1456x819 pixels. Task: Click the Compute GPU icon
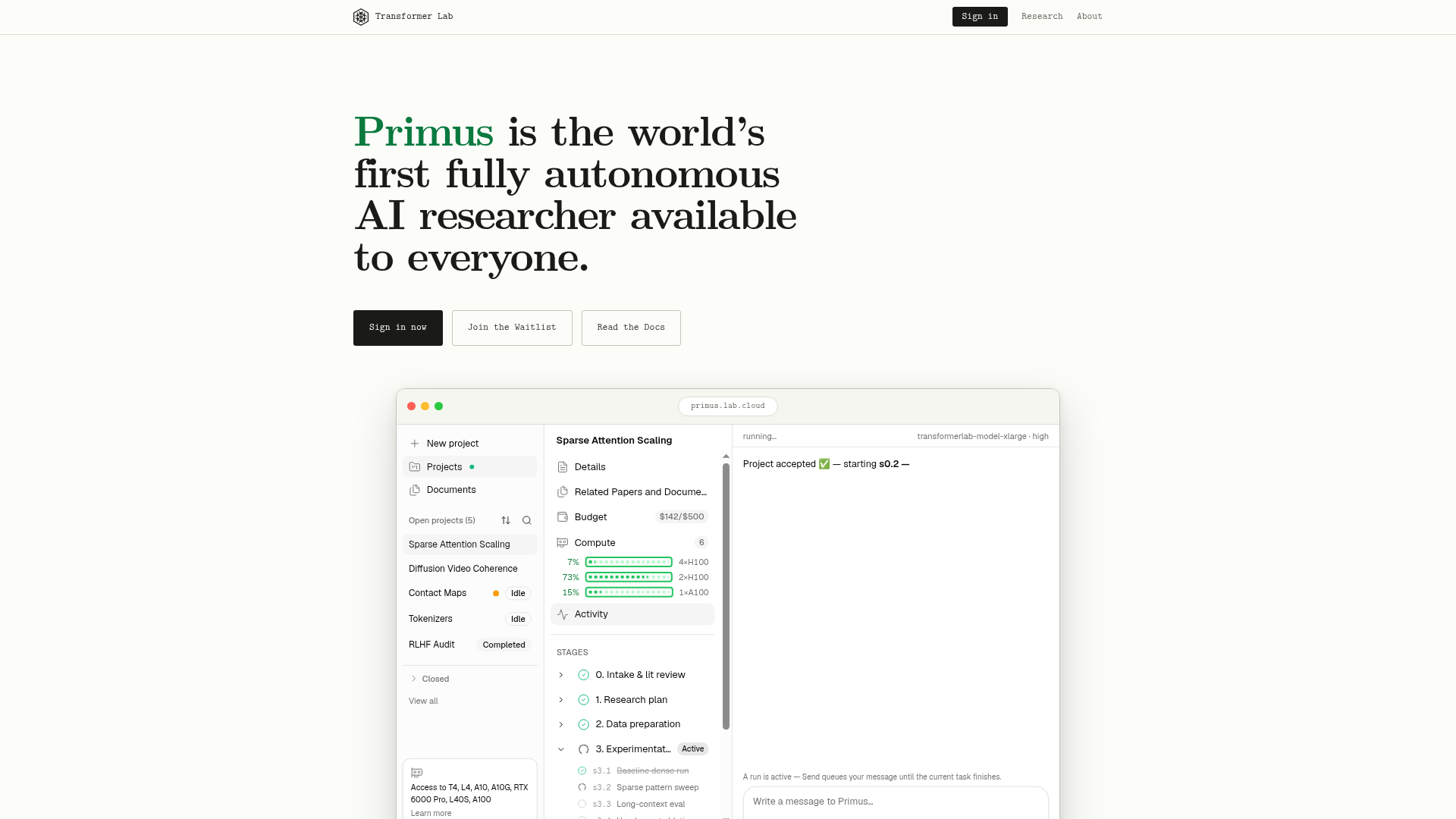pyautogui.click(x=563, y=543)
